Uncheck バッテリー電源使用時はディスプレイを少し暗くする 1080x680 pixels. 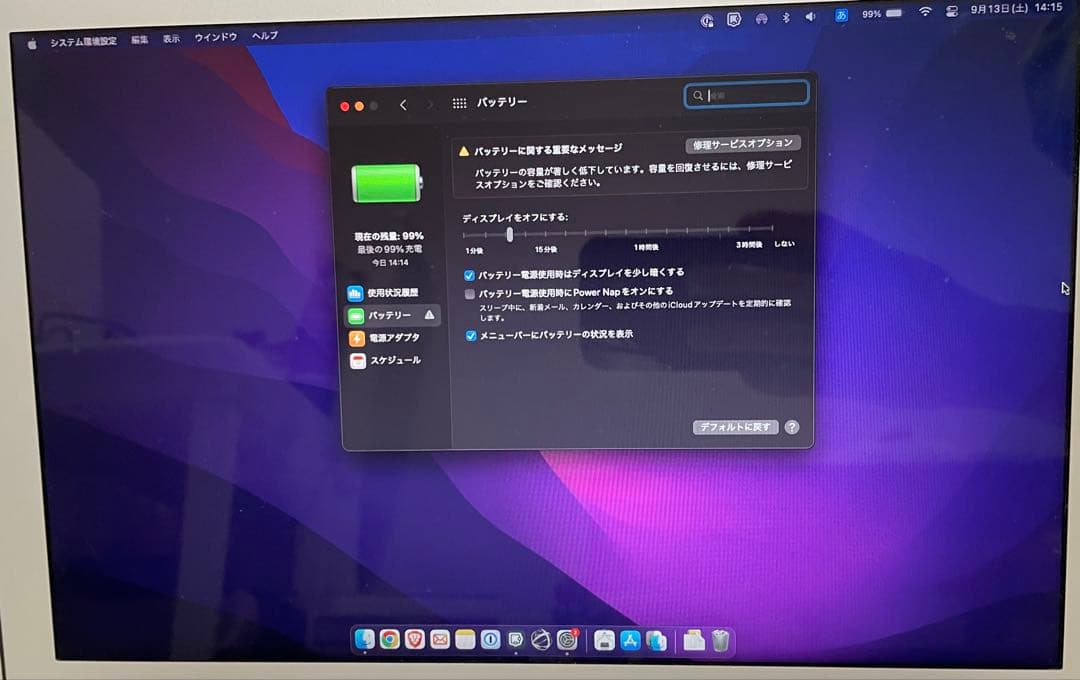[470, 273]
